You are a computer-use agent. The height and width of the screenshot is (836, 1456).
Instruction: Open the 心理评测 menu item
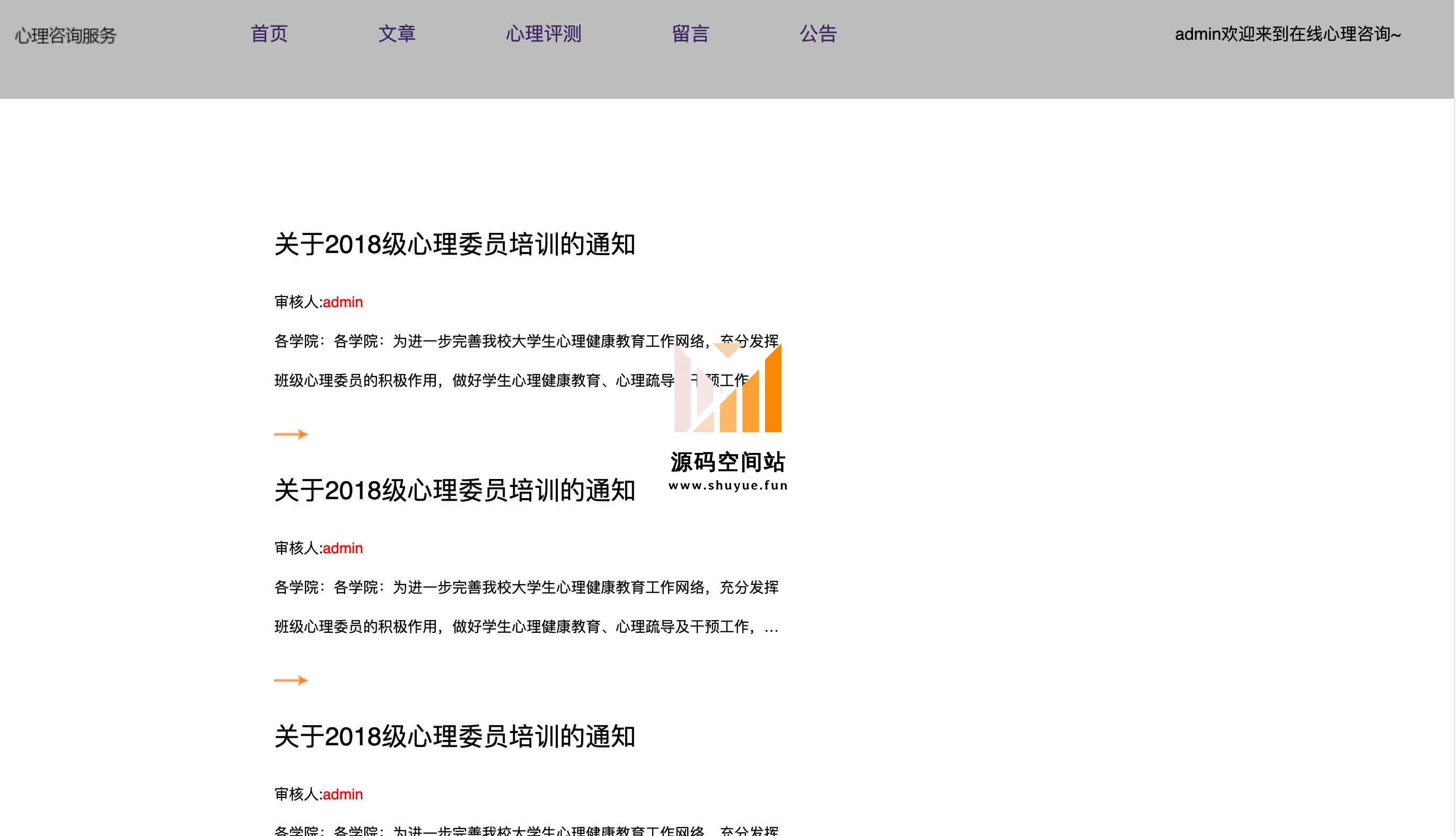click(543, 34)
